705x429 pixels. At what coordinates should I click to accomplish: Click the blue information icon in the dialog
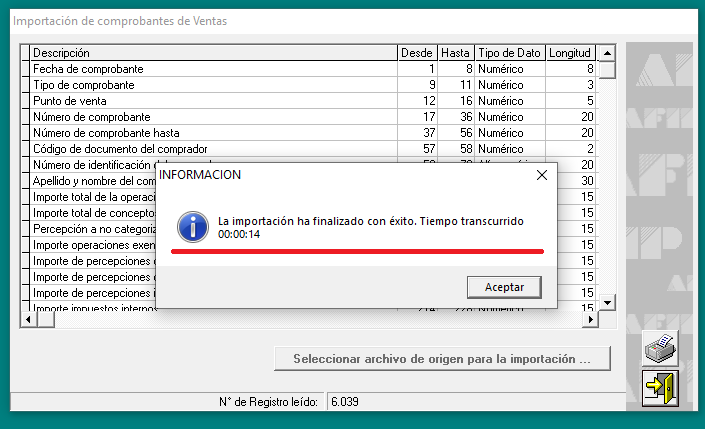192,225
